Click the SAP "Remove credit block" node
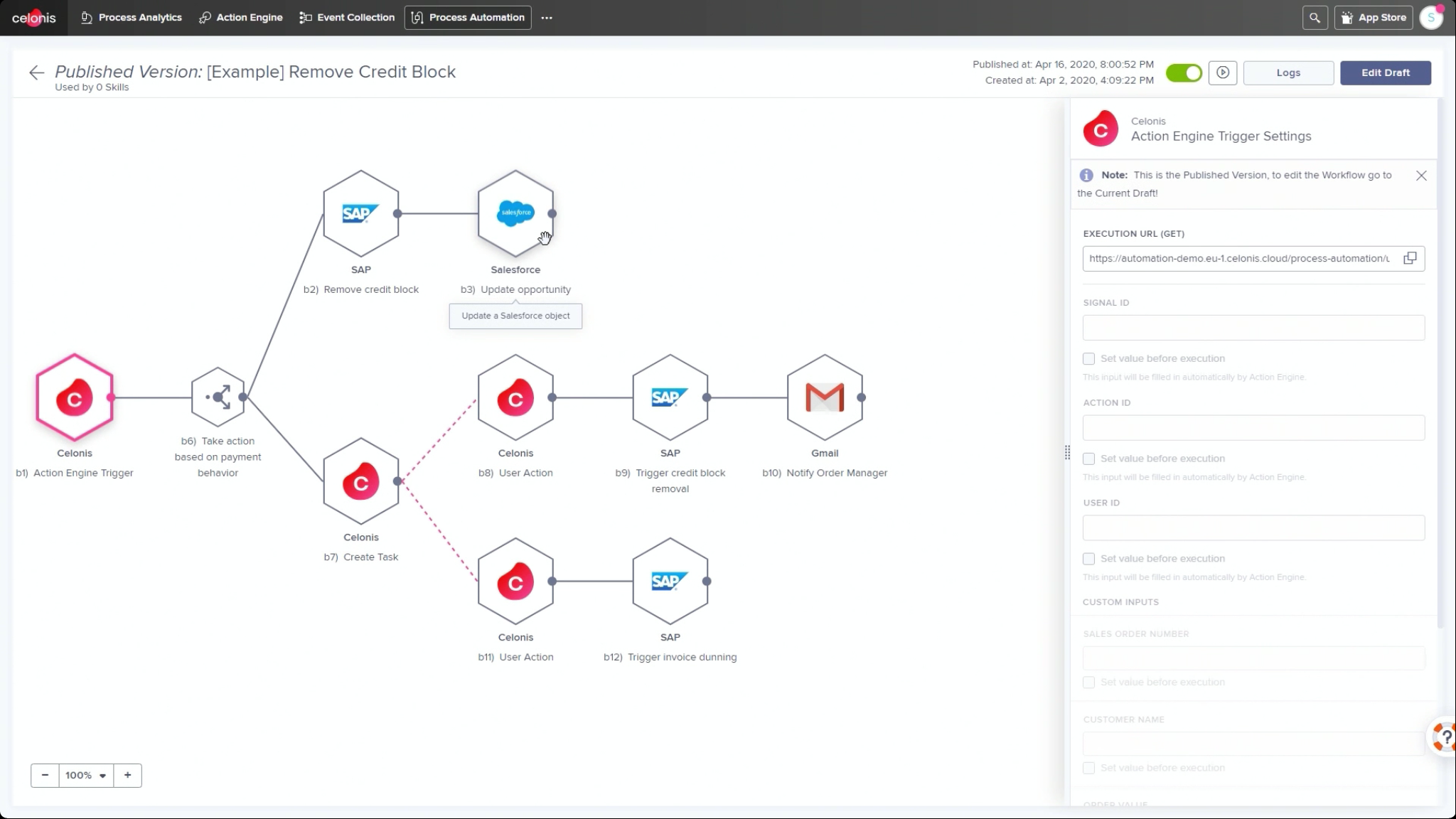This screenshot has width=1456, height=819. pyautogui.click(x=360, y=213)
